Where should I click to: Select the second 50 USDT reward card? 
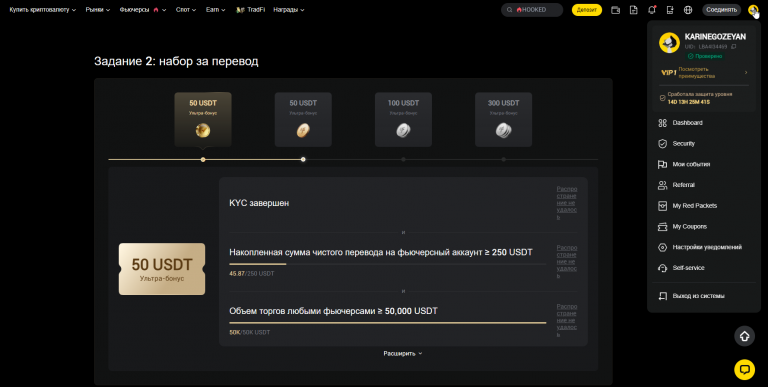click(303, 120)
